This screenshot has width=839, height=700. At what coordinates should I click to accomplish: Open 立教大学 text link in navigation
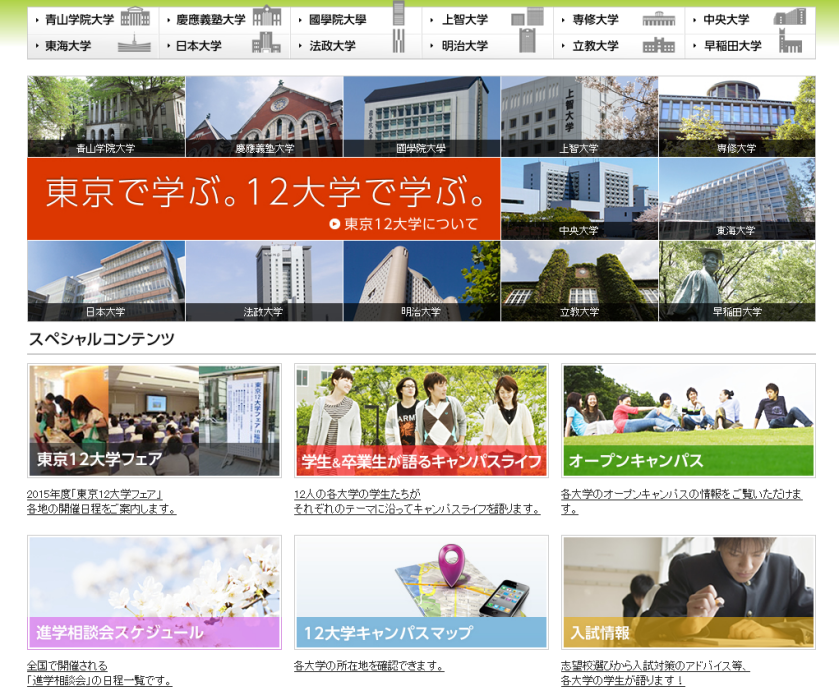tap(596, 46)
